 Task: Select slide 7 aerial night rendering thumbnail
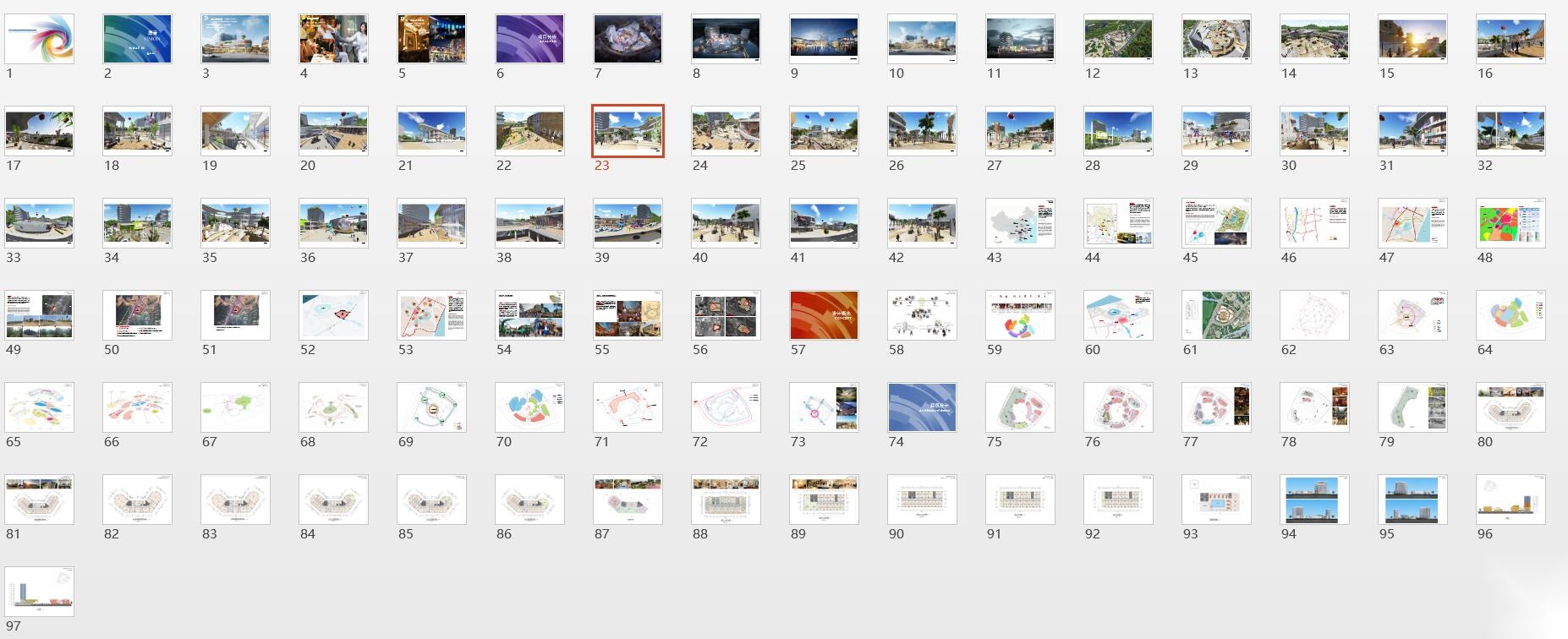pos(628,39)
